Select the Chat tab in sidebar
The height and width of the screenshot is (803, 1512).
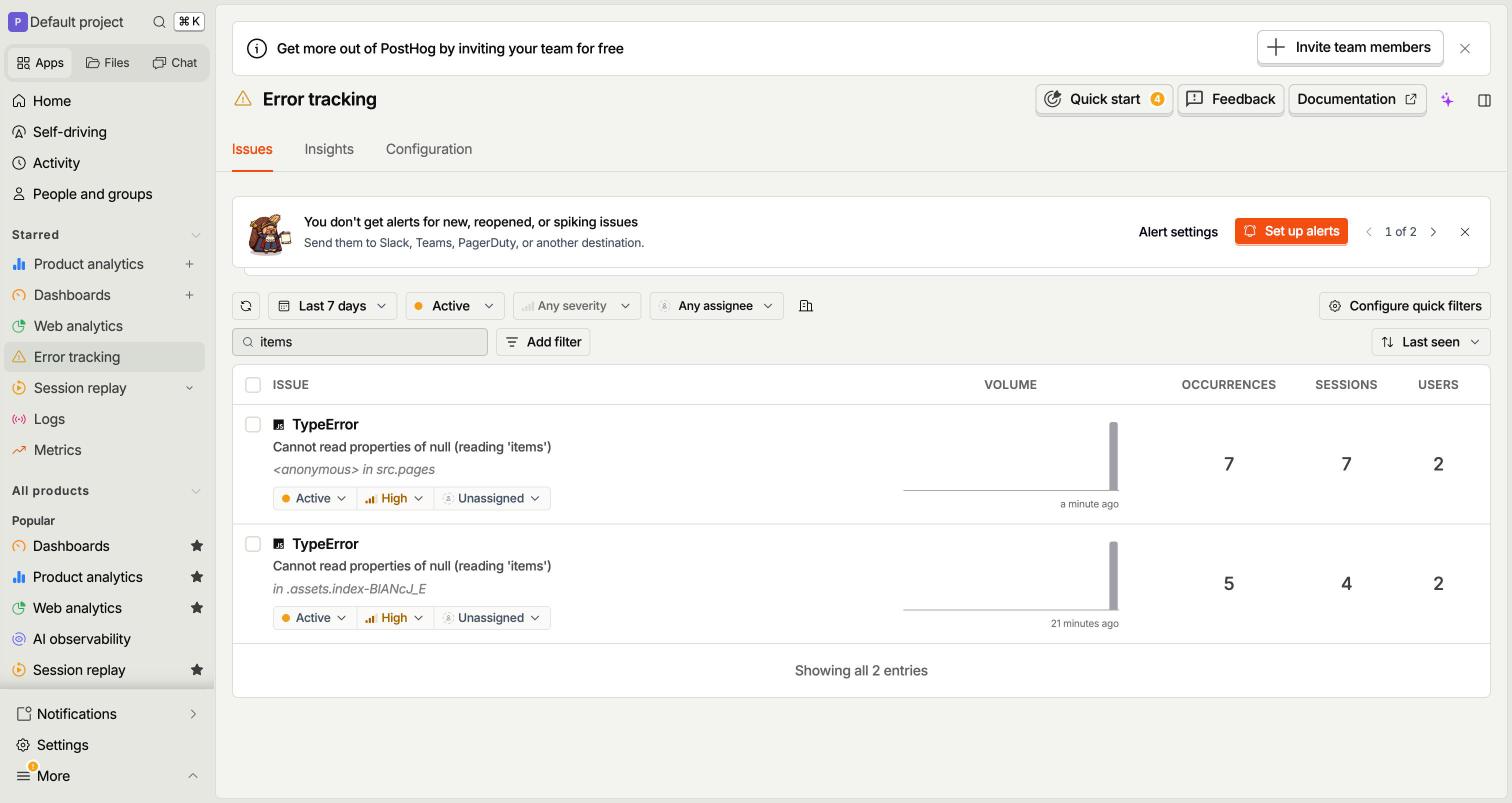click(x=175, y=63)
